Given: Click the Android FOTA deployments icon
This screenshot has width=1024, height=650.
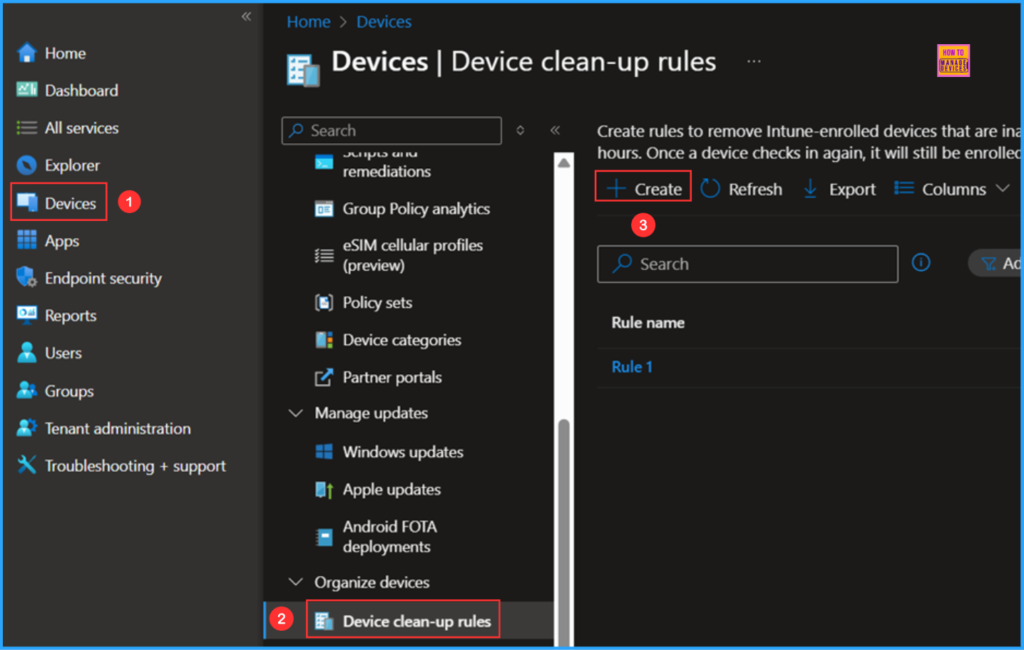Looking at the screenshot, I should pyautogui.click(x=324, y=536).
